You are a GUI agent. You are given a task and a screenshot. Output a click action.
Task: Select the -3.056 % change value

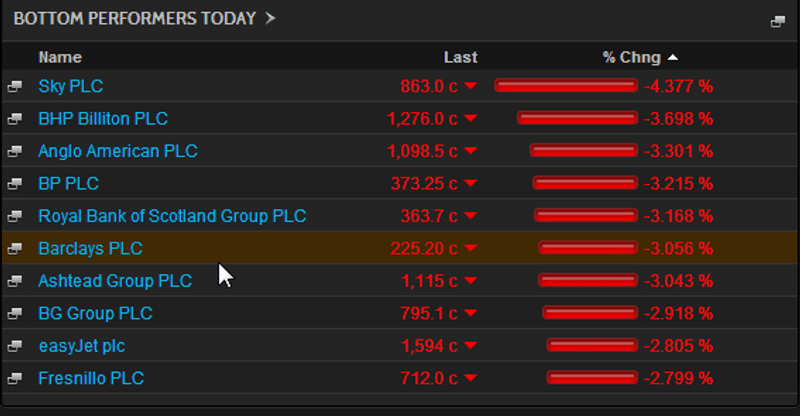pyautogui.click(x=679, y=249)
